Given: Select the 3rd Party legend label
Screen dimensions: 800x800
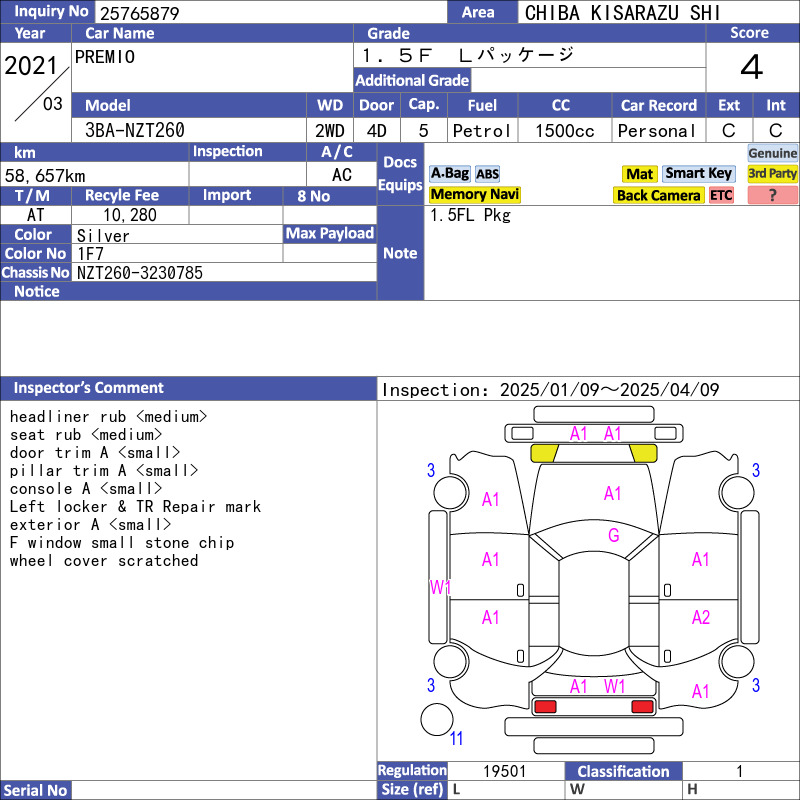Looking at the screenshot, I should tap(772, 174).
